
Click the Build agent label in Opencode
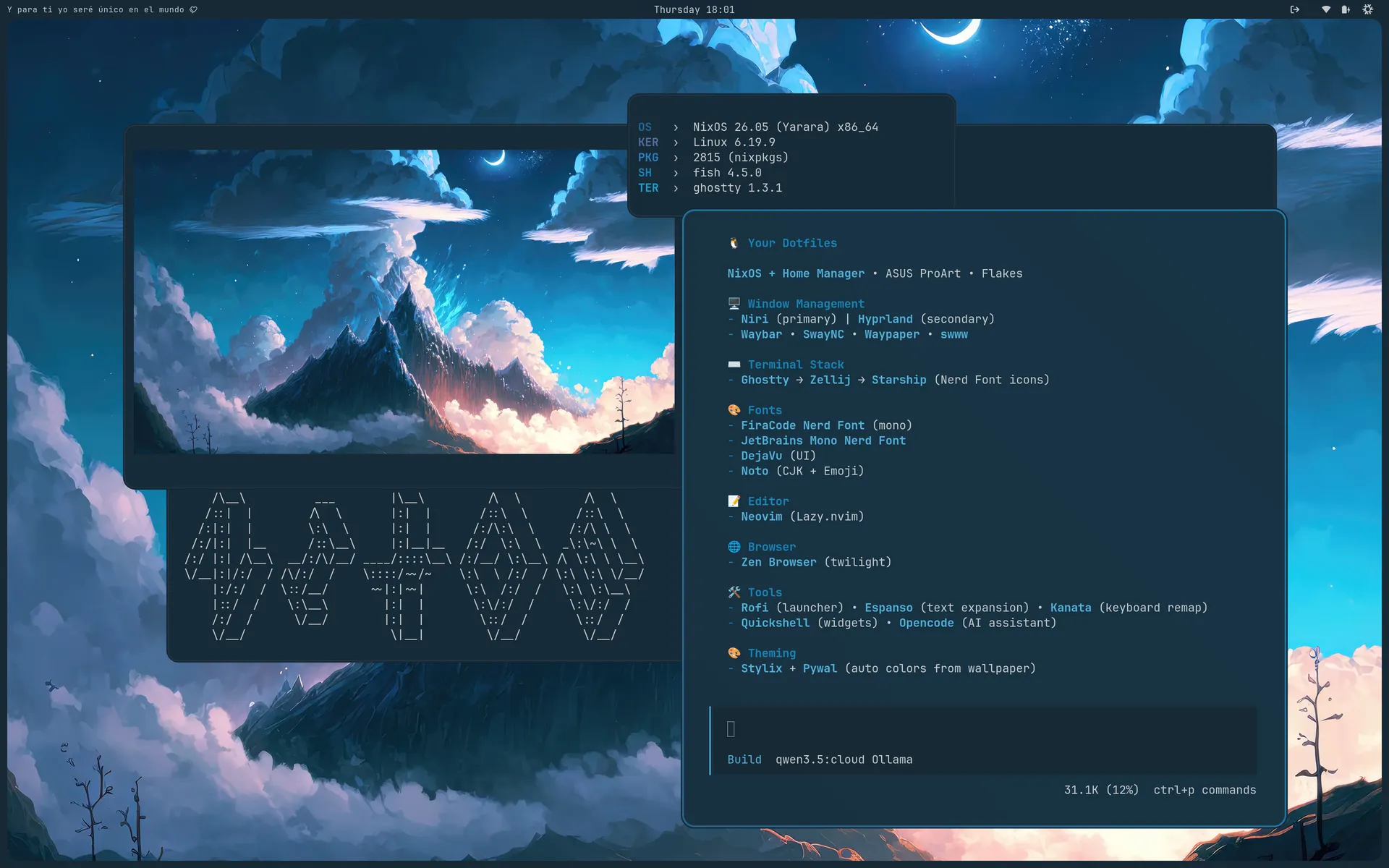click(x=744, y=759)
